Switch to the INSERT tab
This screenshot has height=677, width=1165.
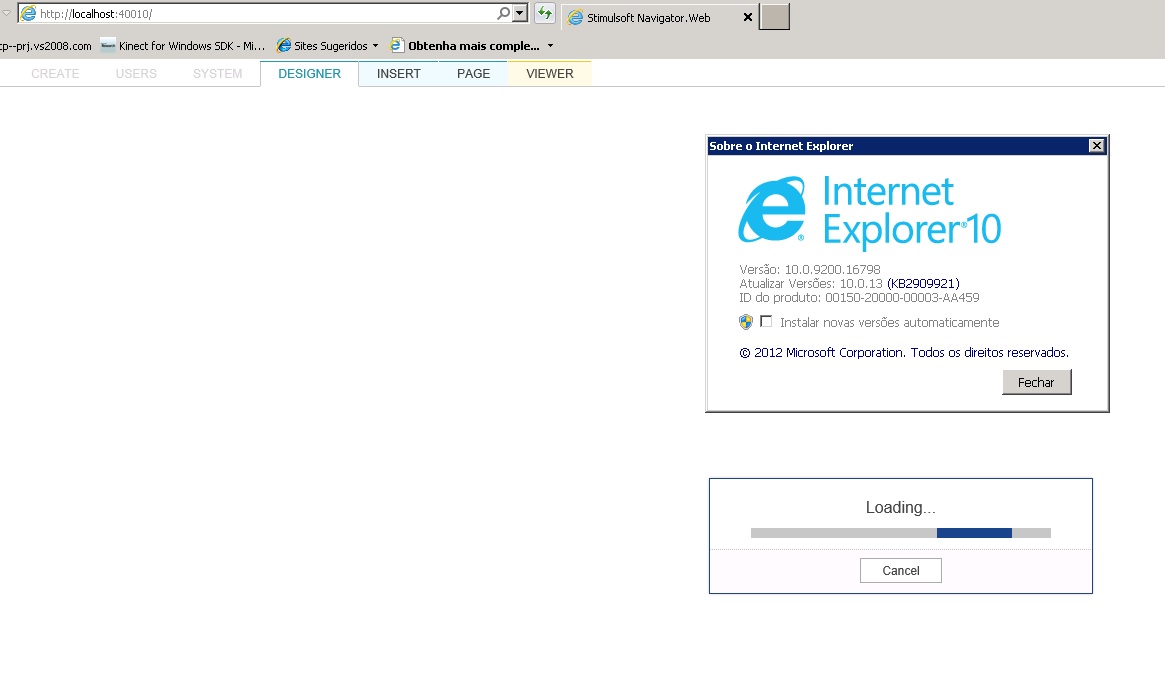coord(398,74)
